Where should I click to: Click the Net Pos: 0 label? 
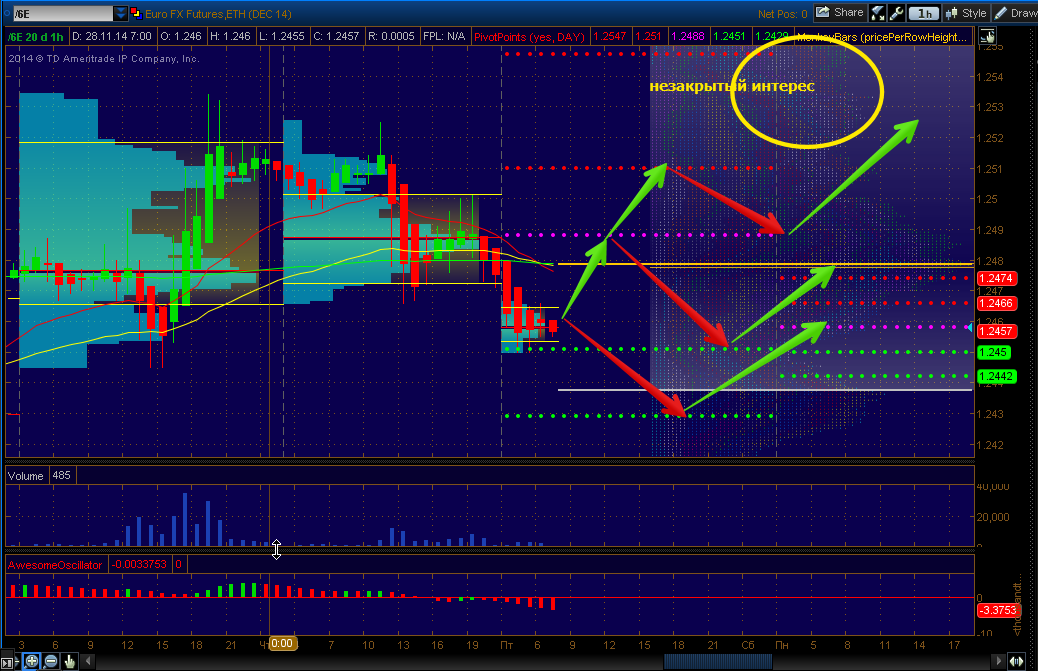(782, 14)
